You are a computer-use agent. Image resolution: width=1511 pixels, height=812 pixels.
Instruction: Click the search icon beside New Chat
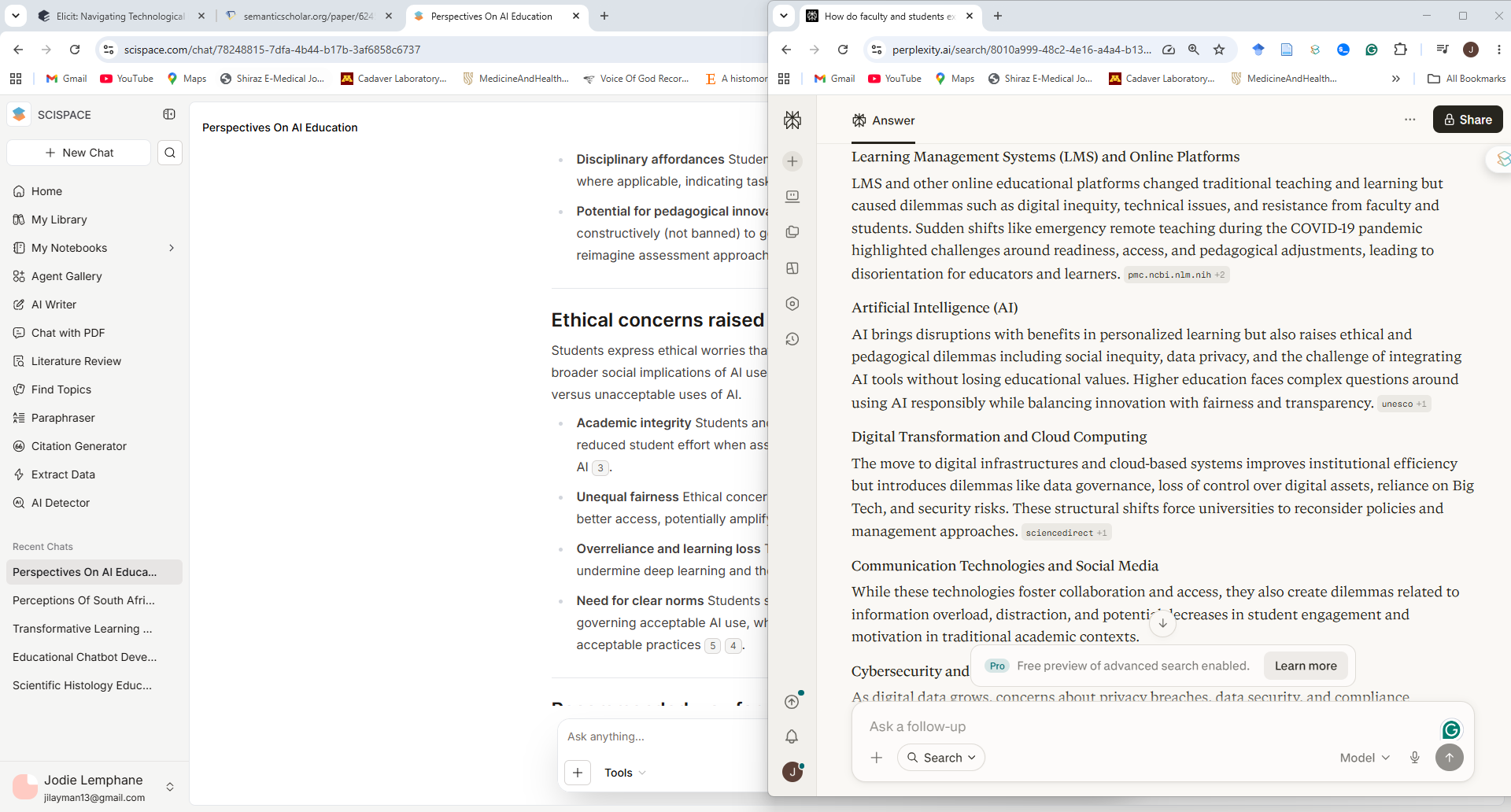pyautogui.click(x=170, y=153)
